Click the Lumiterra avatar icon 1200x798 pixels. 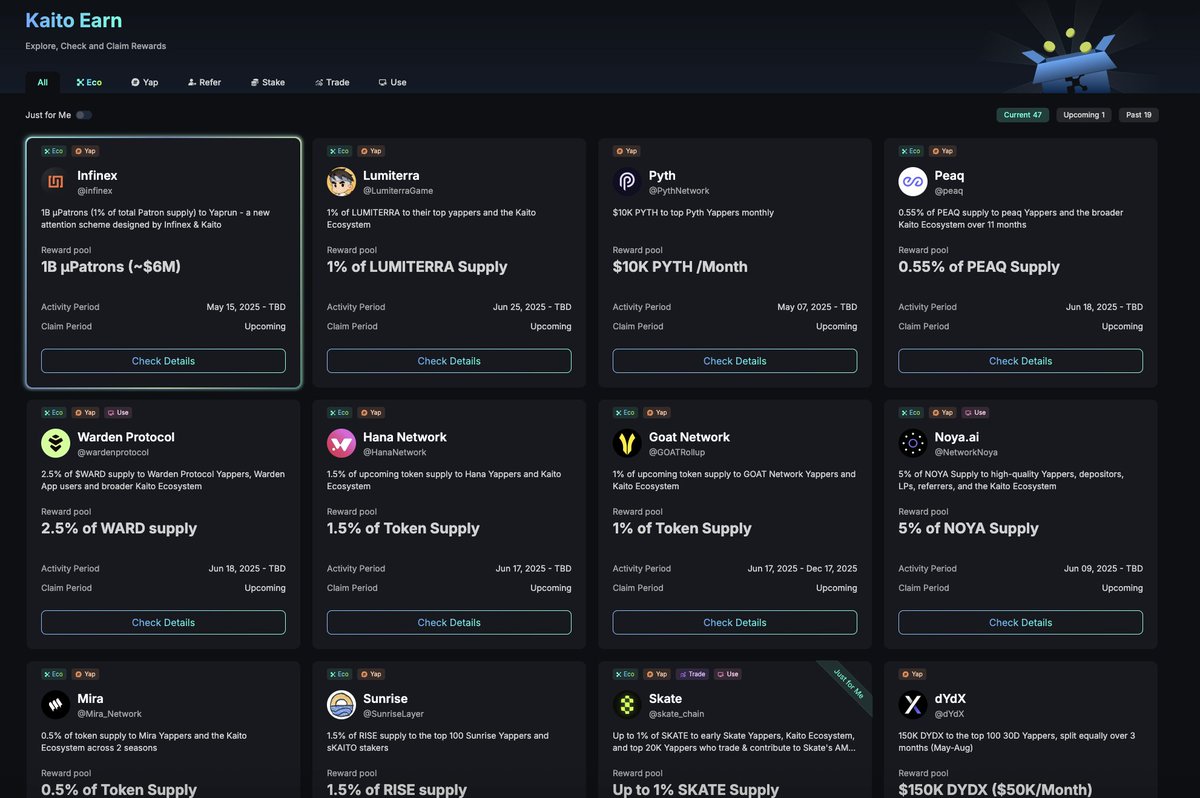click(x=341, y=182)
